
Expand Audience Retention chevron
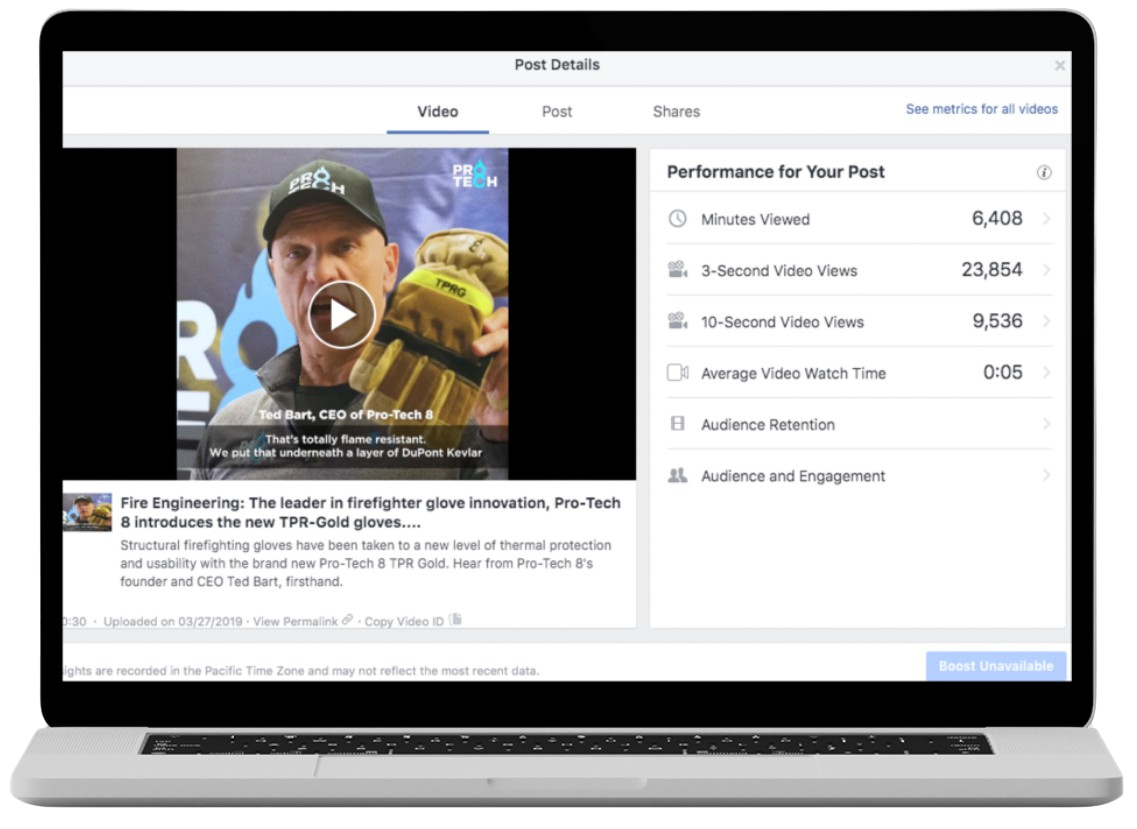(x=1046, y=424)
